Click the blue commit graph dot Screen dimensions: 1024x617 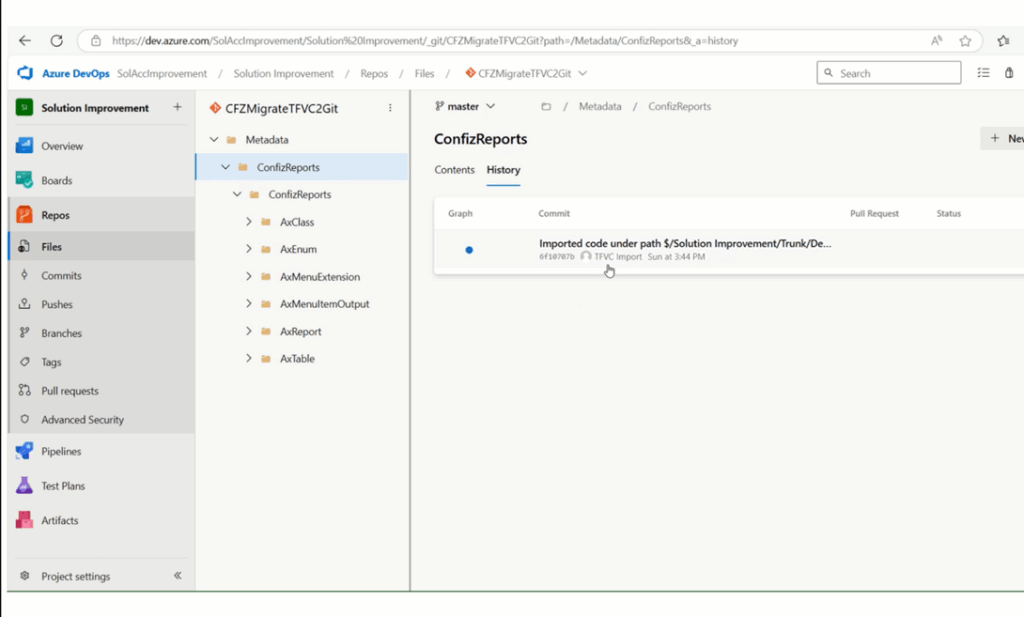(469, 250)
